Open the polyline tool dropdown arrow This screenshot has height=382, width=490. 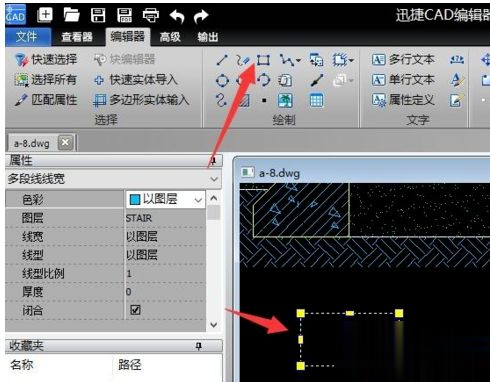298,61
